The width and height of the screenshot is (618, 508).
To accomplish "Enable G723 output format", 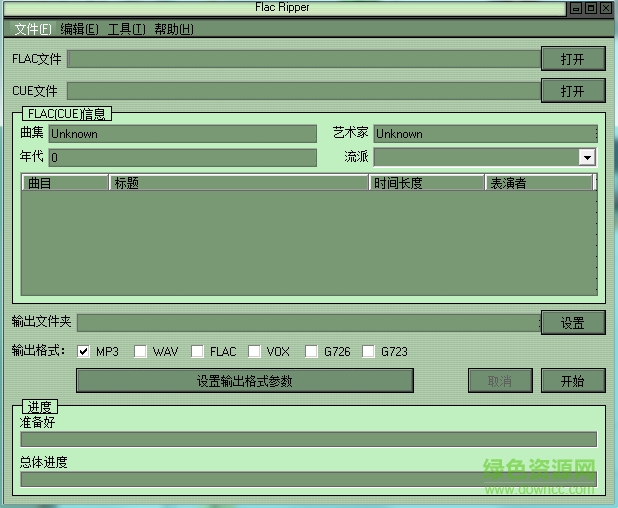I will [369, 351].
